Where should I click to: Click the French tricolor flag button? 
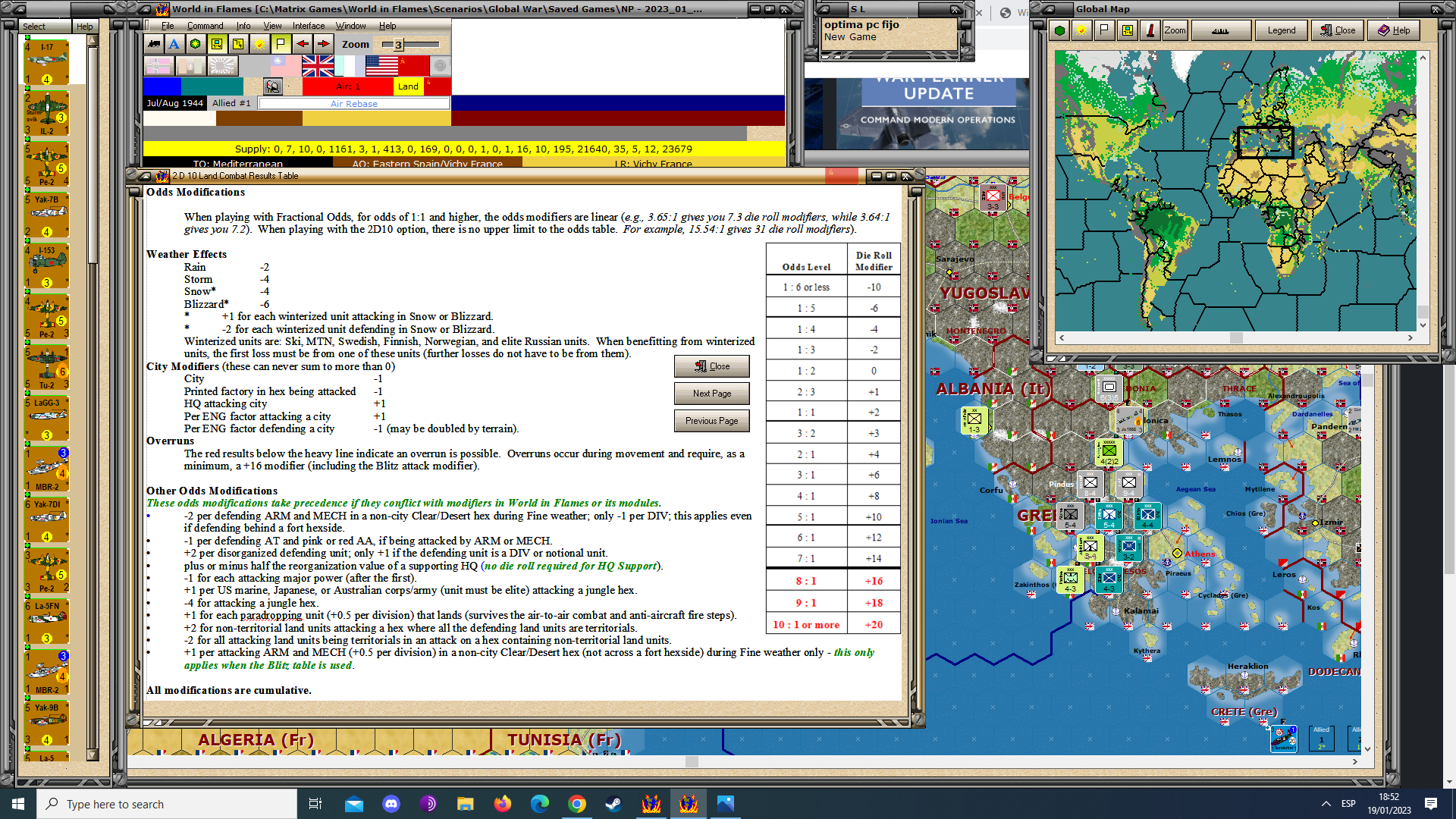coord(350,67)
